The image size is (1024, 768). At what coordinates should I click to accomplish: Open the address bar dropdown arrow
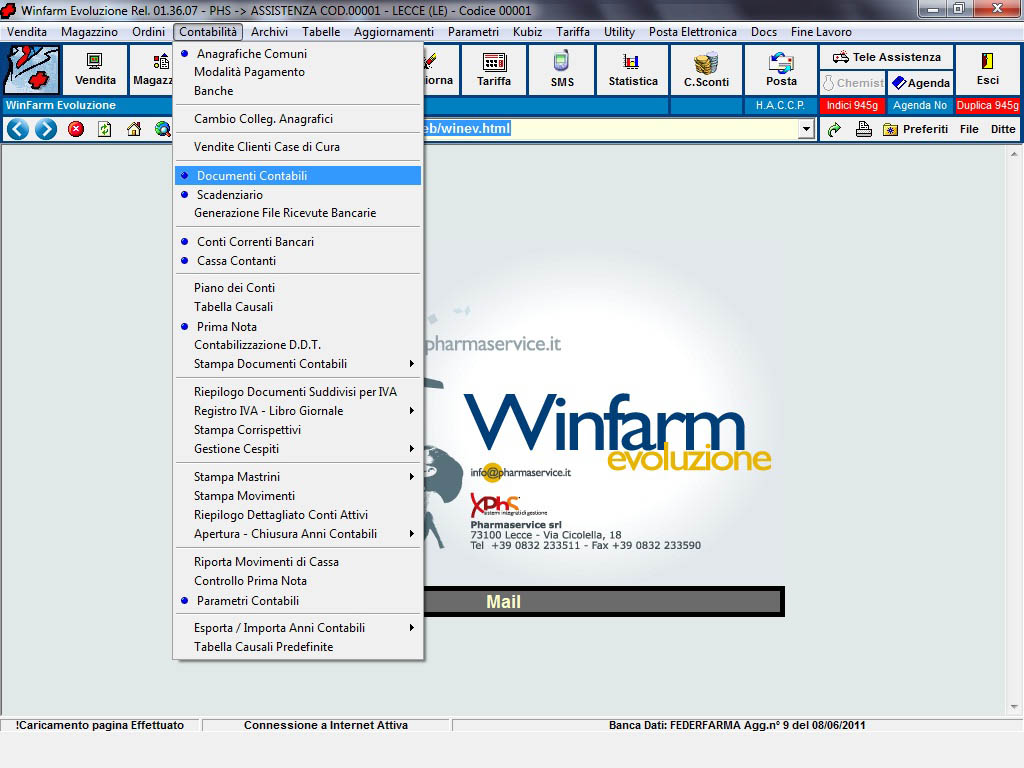(806, 129)
